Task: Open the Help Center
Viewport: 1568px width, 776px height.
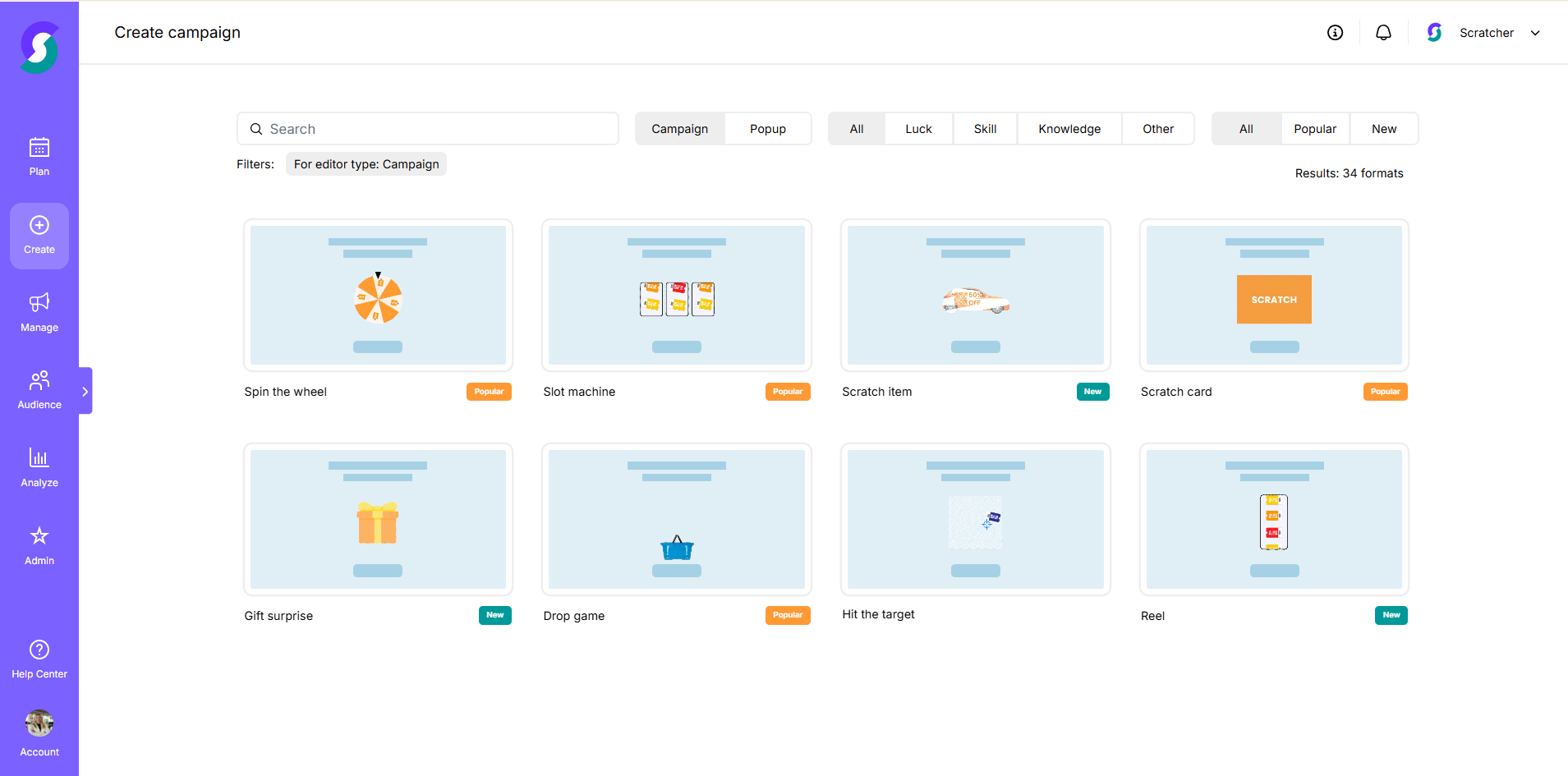Action: 39,657
